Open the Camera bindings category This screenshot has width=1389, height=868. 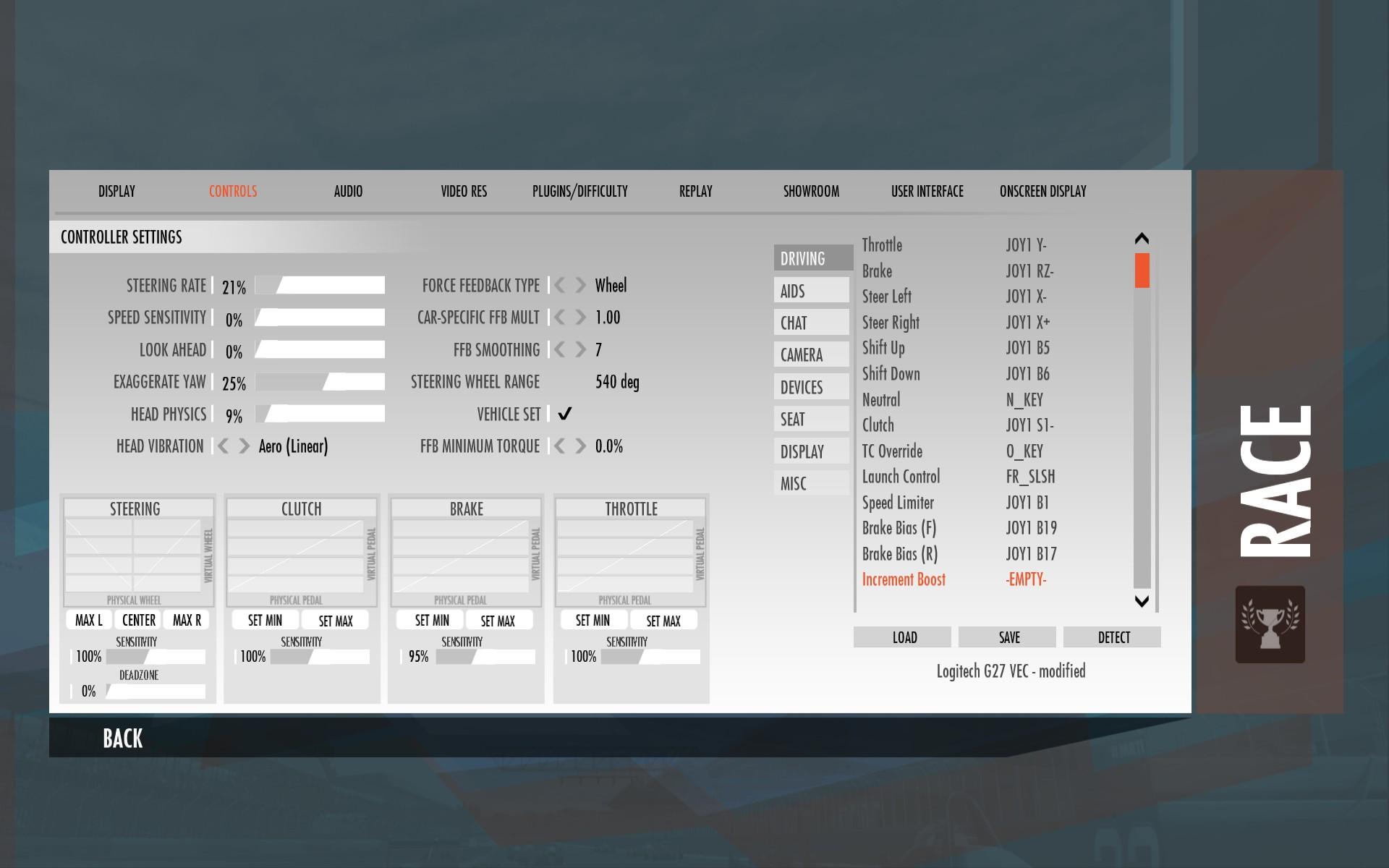pyautogui.click(x=811, y=355)
